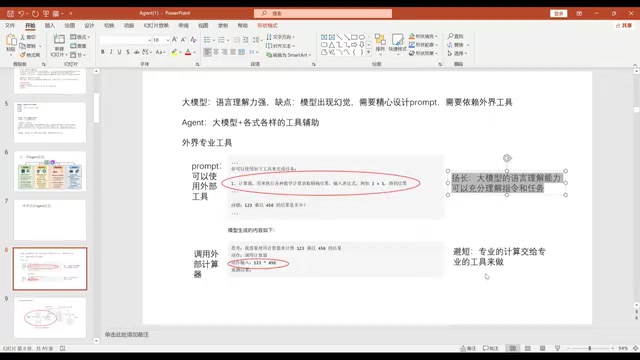The height and width of the screenshot is (360, 640).
Task: Click the Redo icon in quick access toolbar
Action: pyautogui.click(x=36, y=13)
